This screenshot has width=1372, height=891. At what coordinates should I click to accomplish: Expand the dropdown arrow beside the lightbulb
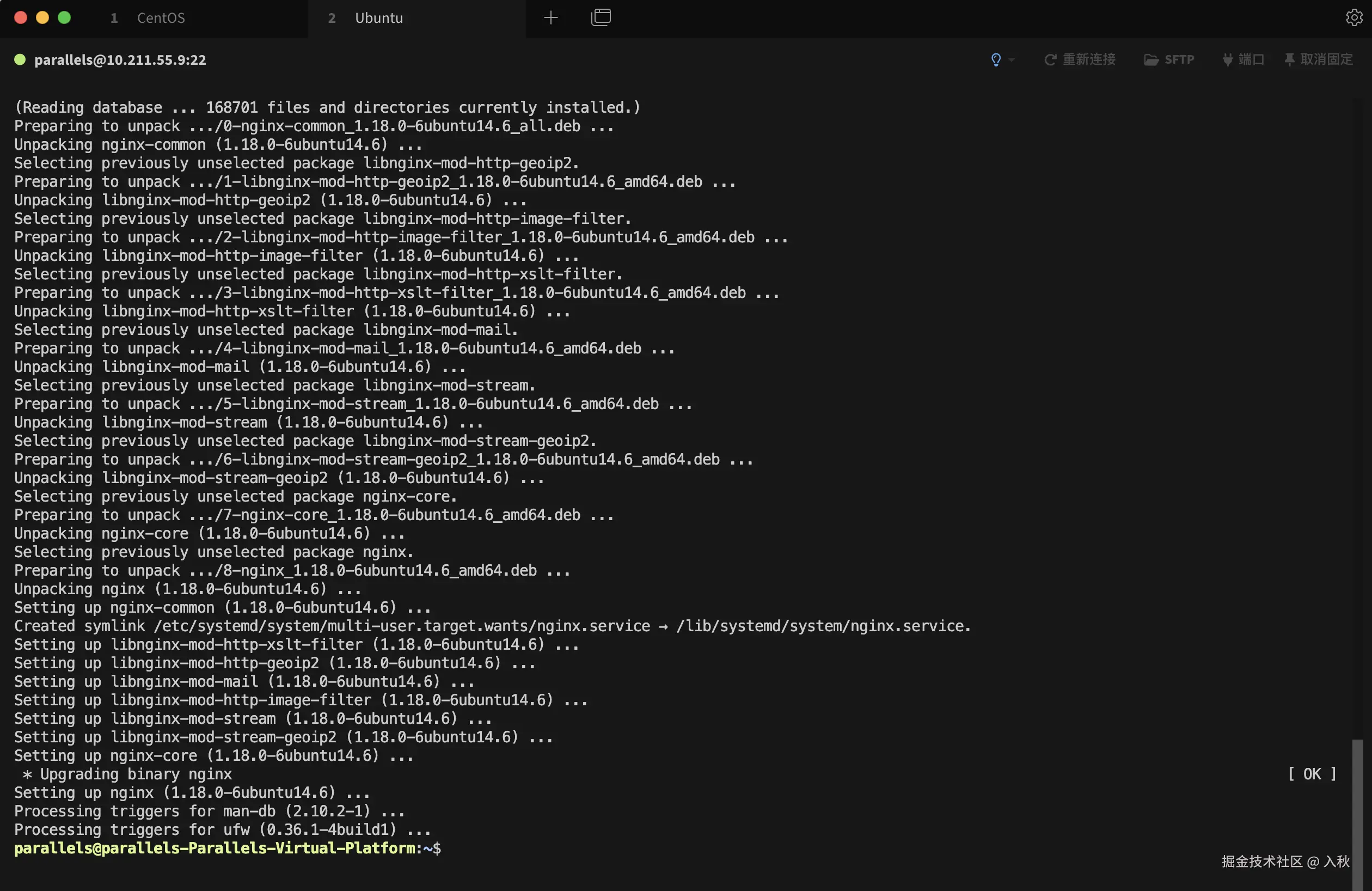pyautogui.click(x=1012, y=60)
